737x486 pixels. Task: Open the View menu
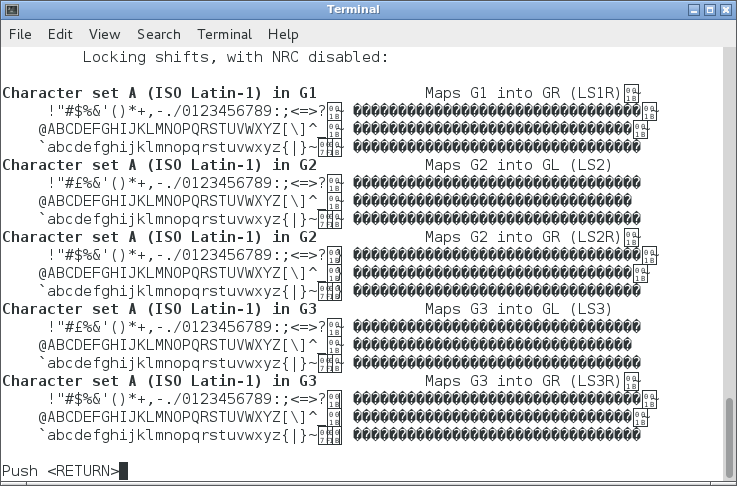(104, 34)
